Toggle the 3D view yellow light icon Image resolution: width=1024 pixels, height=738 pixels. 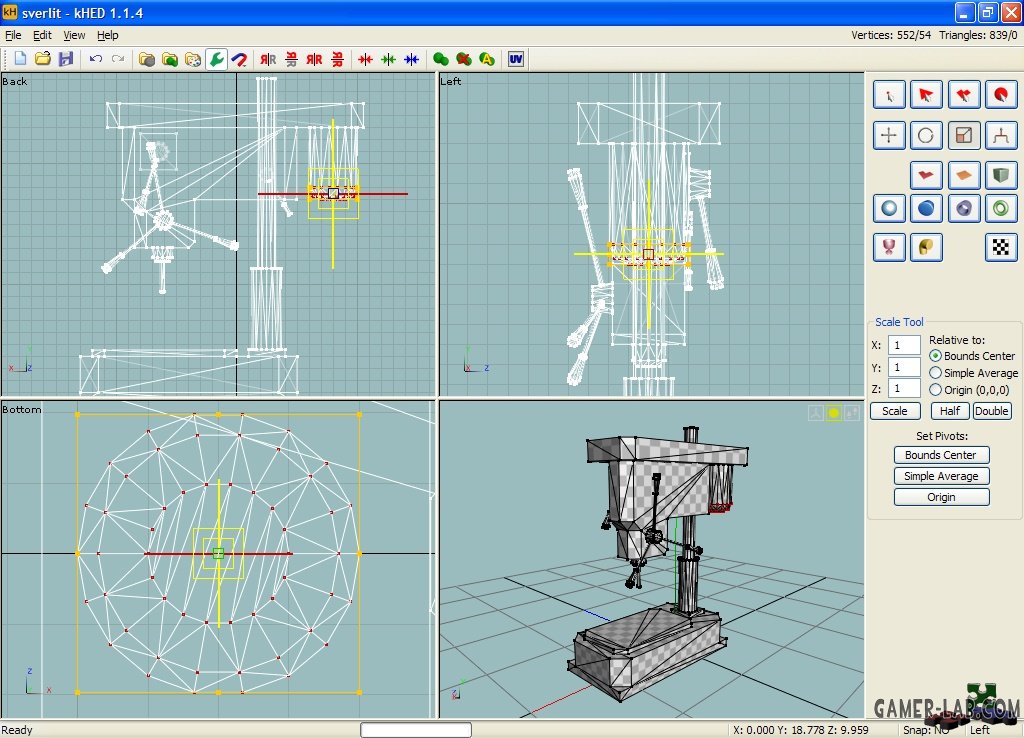834,413
